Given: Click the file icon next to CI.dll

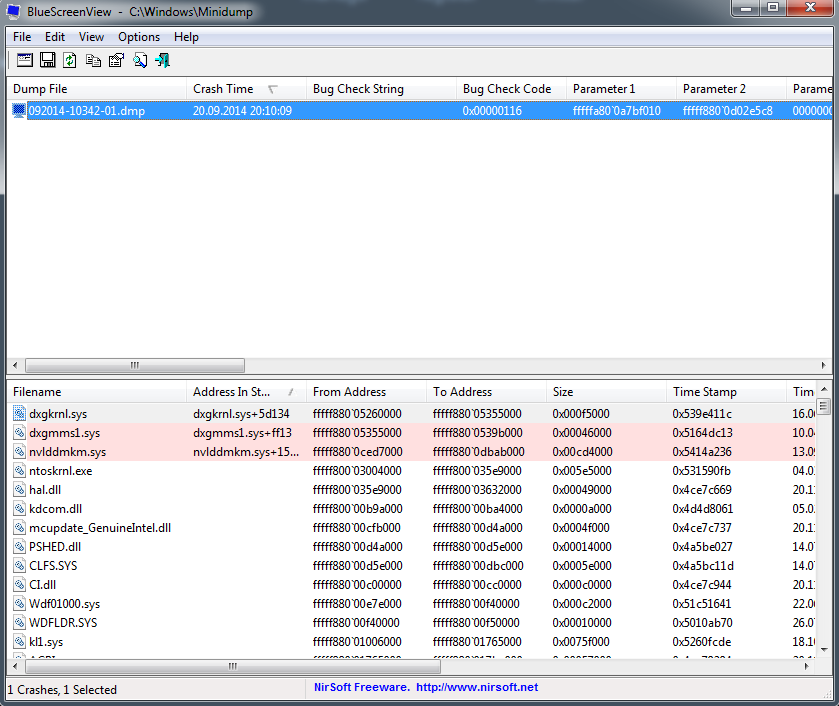Looking at the screenshot, I should pos(20,584).
